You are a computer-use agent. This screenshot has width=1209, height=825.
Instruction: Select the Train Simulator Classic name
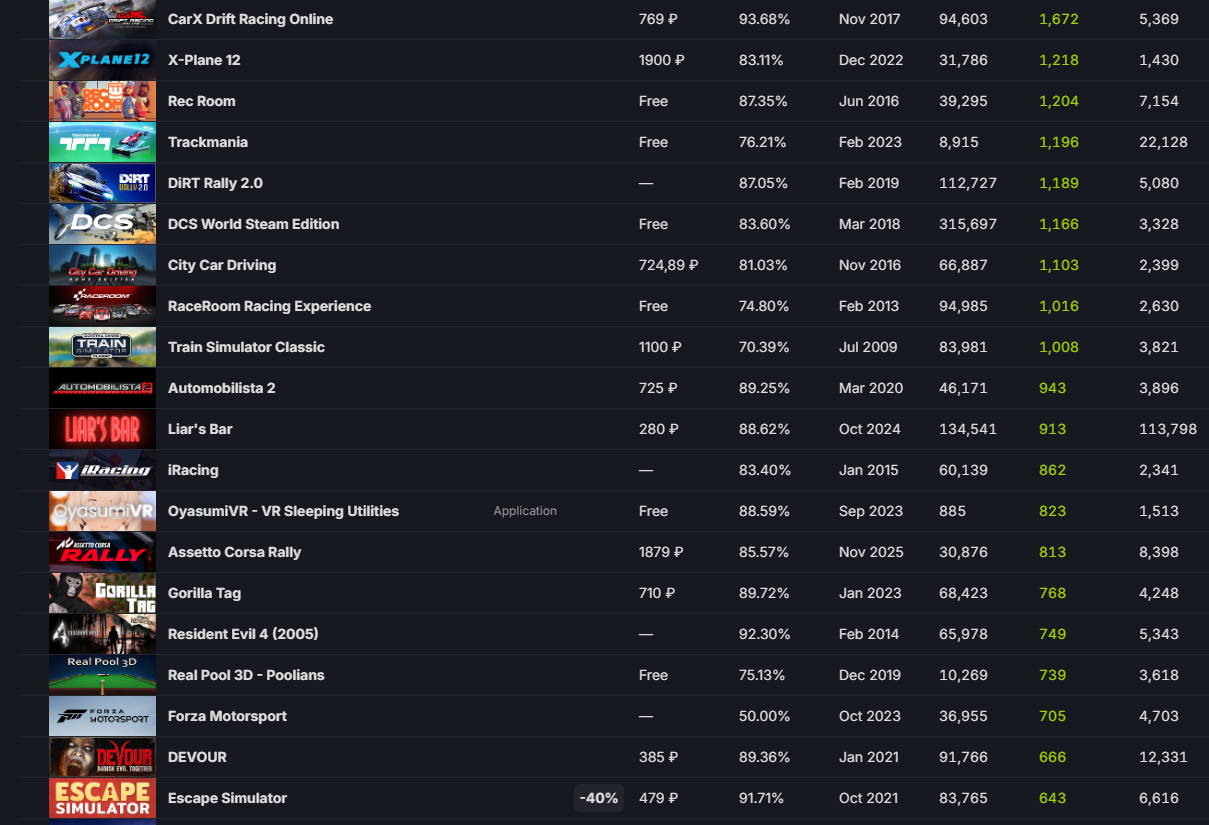[246, 347]
